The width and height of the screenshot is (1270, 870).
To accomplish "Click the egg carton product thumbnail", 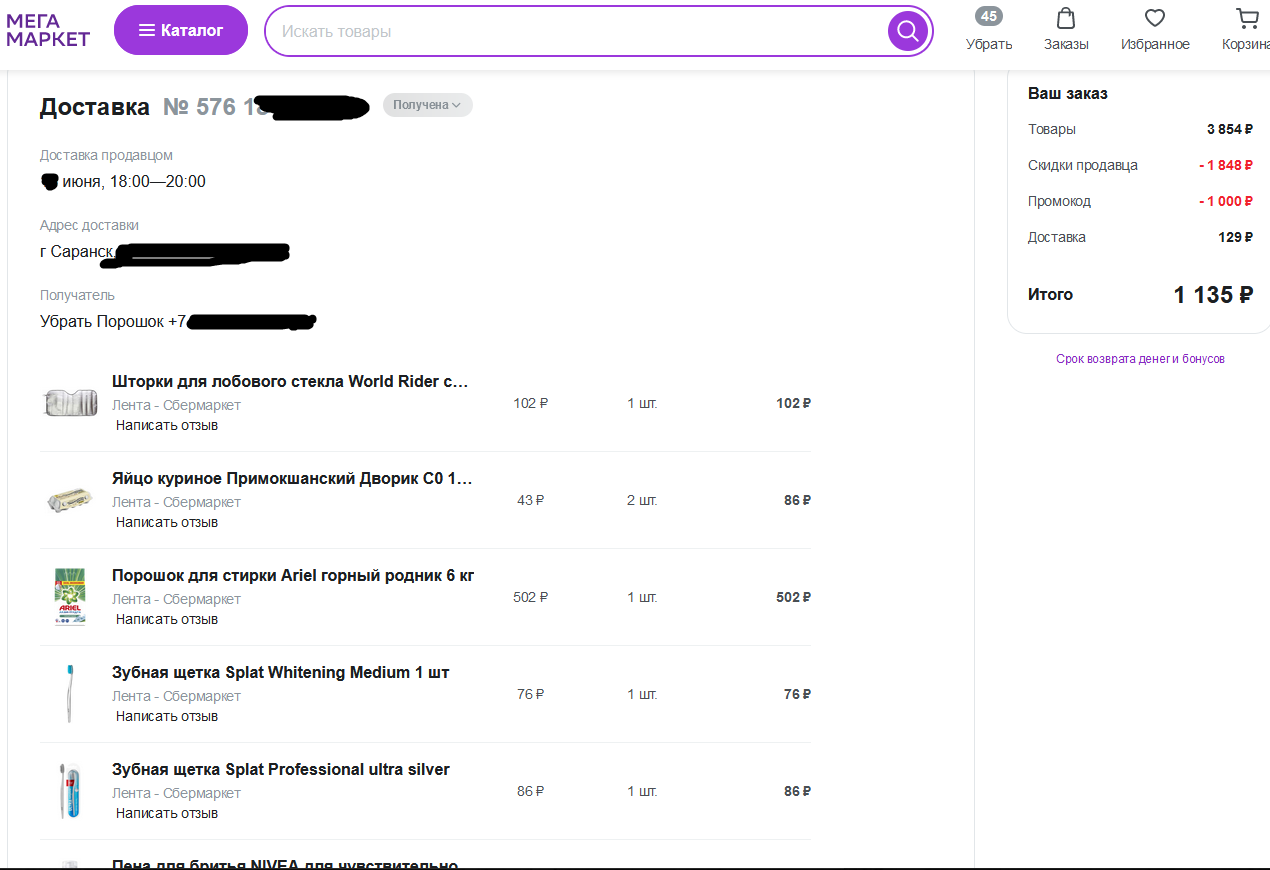I will (70, 500).
